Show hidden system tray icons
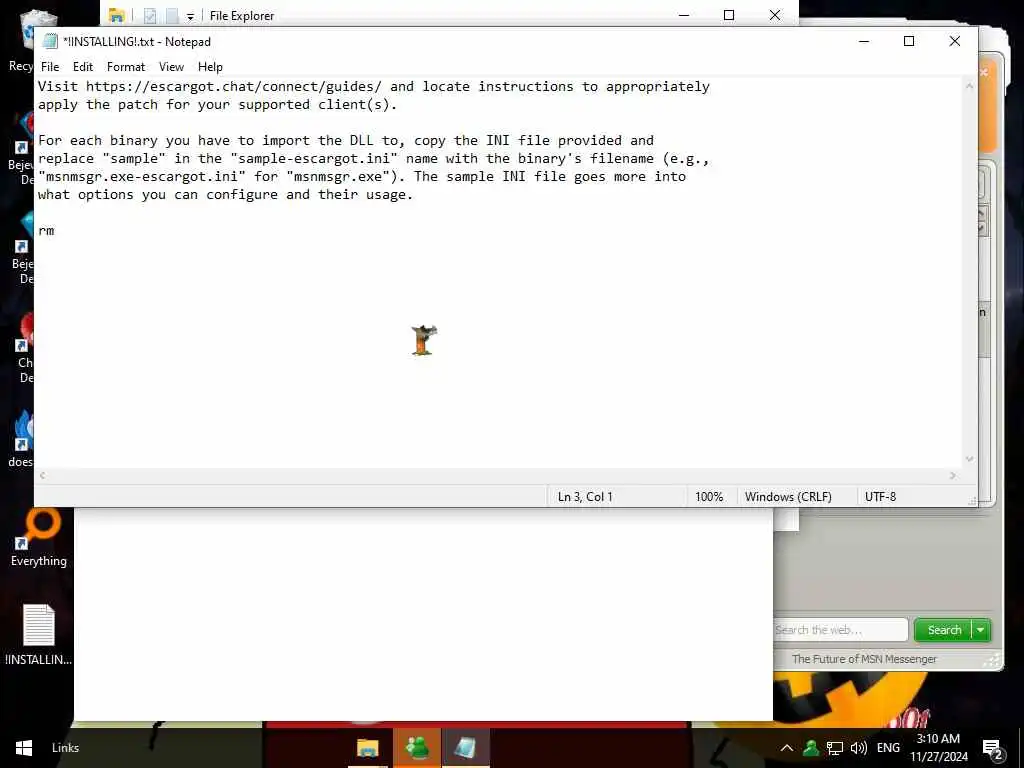This screenshot has height=768, width=1024. coord(787,748)
